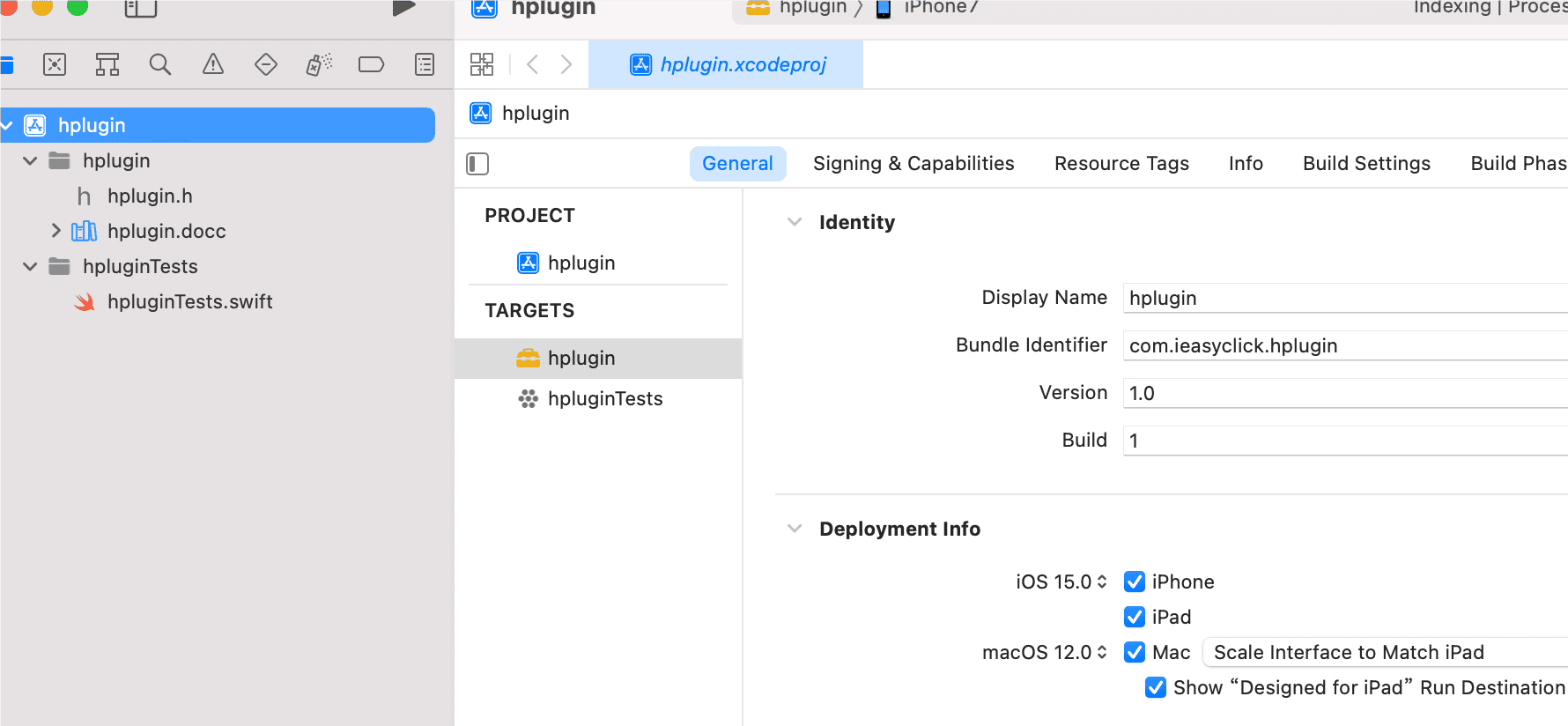Click the hplugin target toolbox icon

[529, 358]
